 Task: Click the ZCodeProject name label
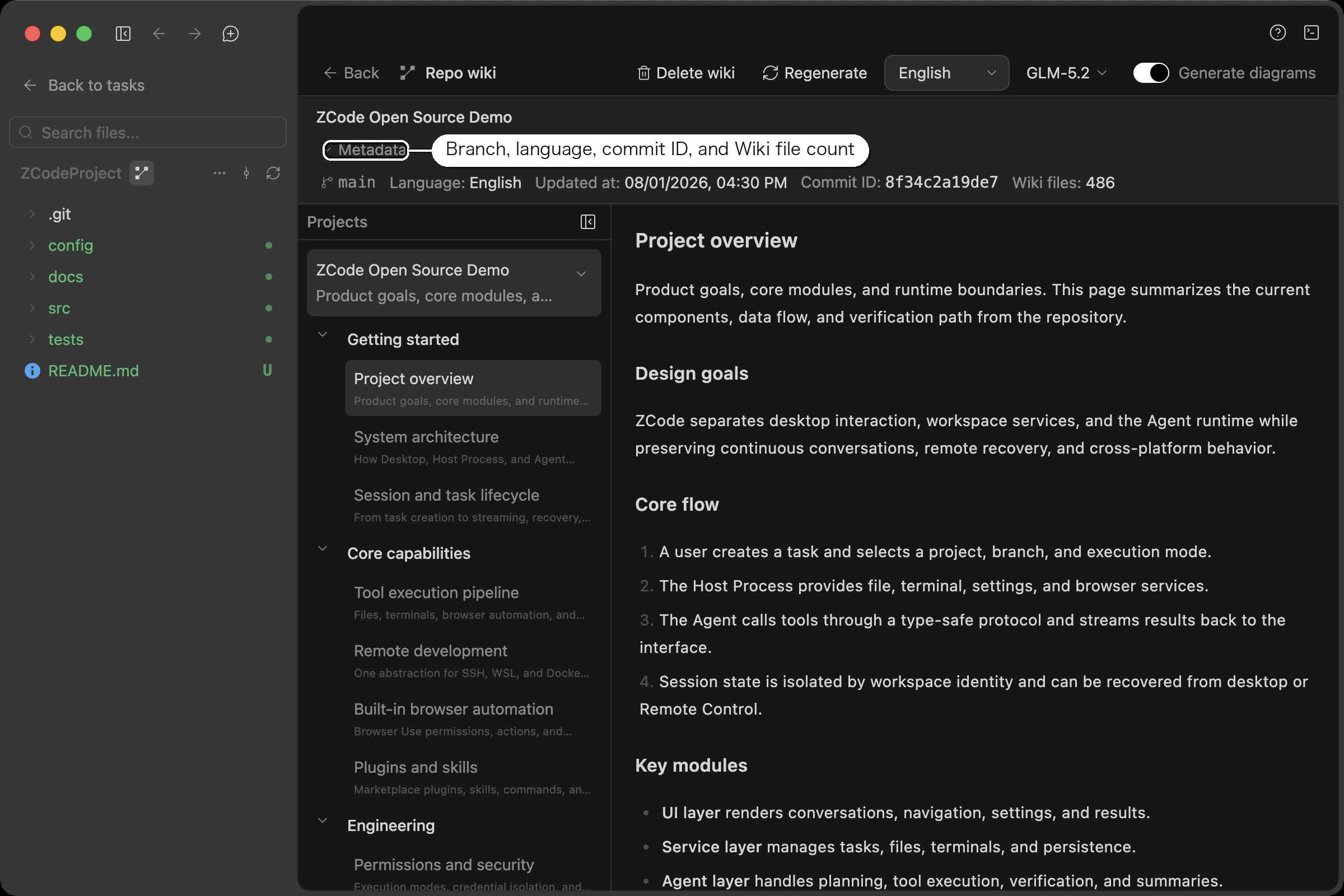[71, 173]
